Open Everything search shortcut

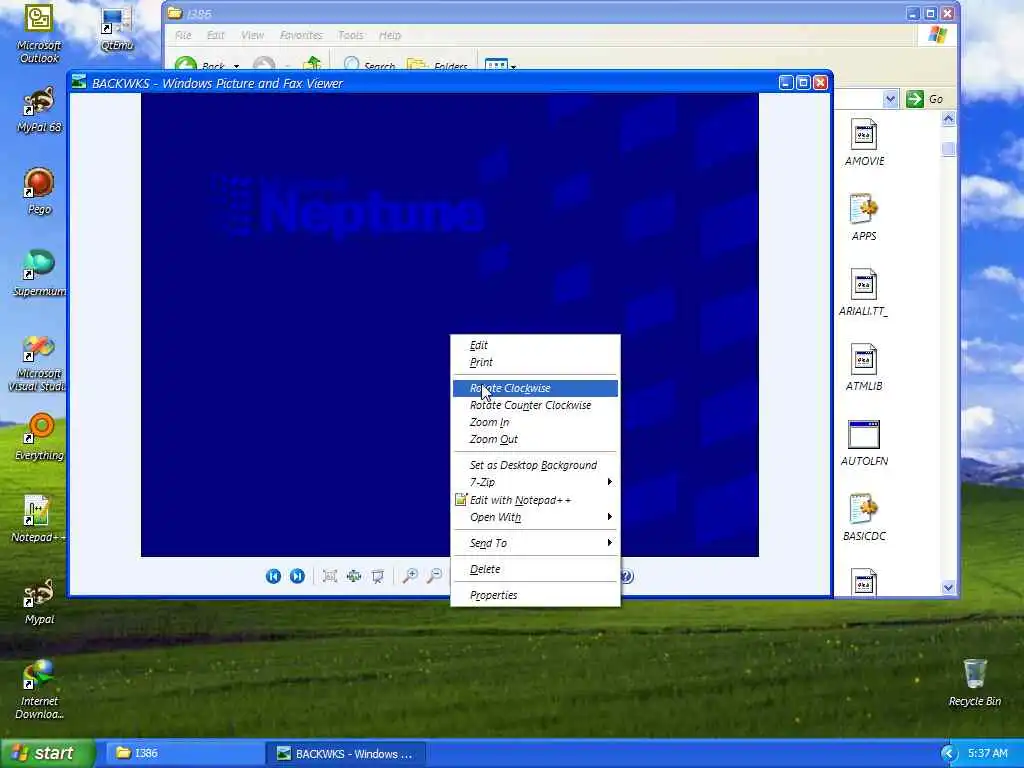[39, 436]
